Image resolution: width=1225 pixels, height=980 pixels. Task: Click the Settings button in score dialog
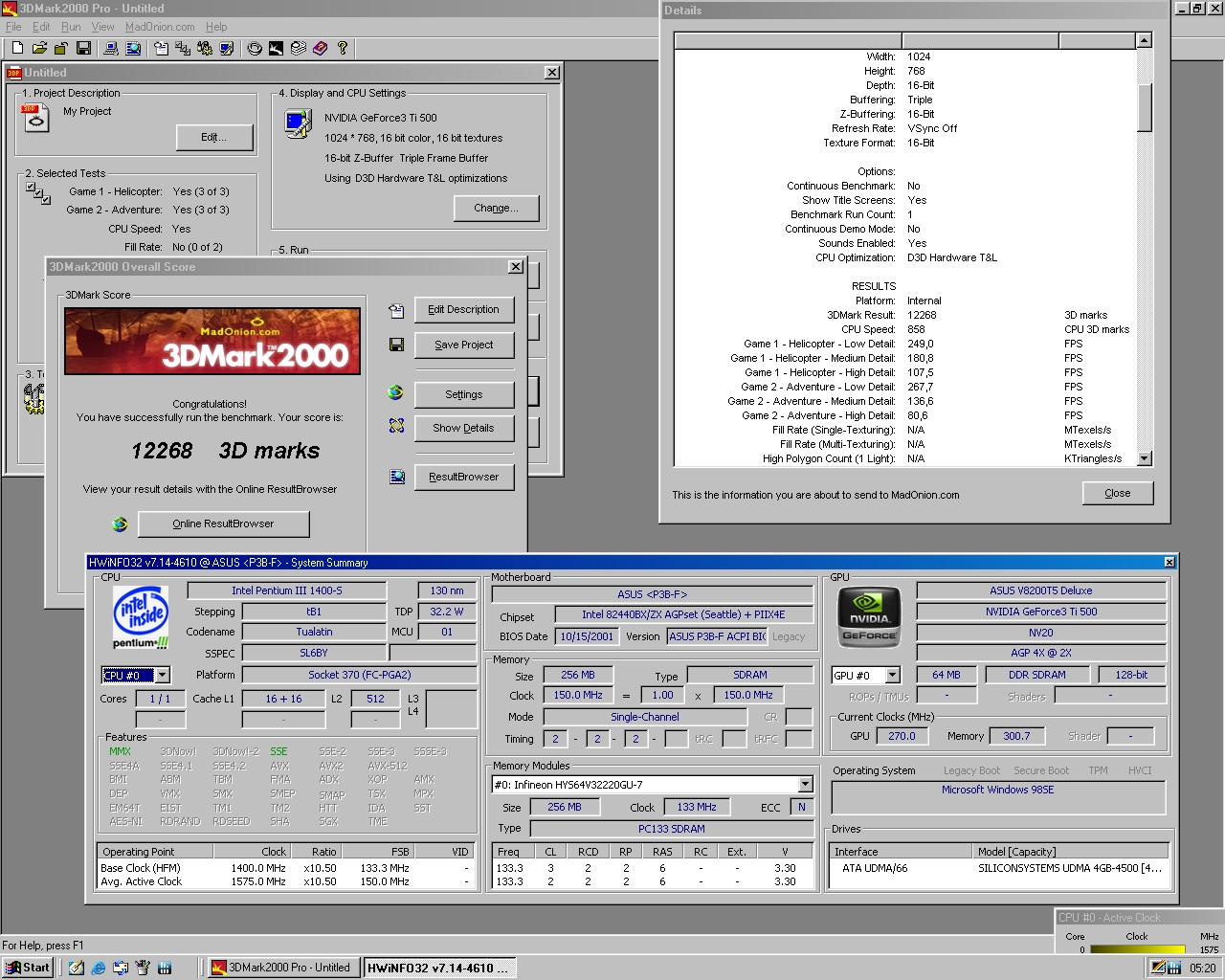[x=464, y=394]
